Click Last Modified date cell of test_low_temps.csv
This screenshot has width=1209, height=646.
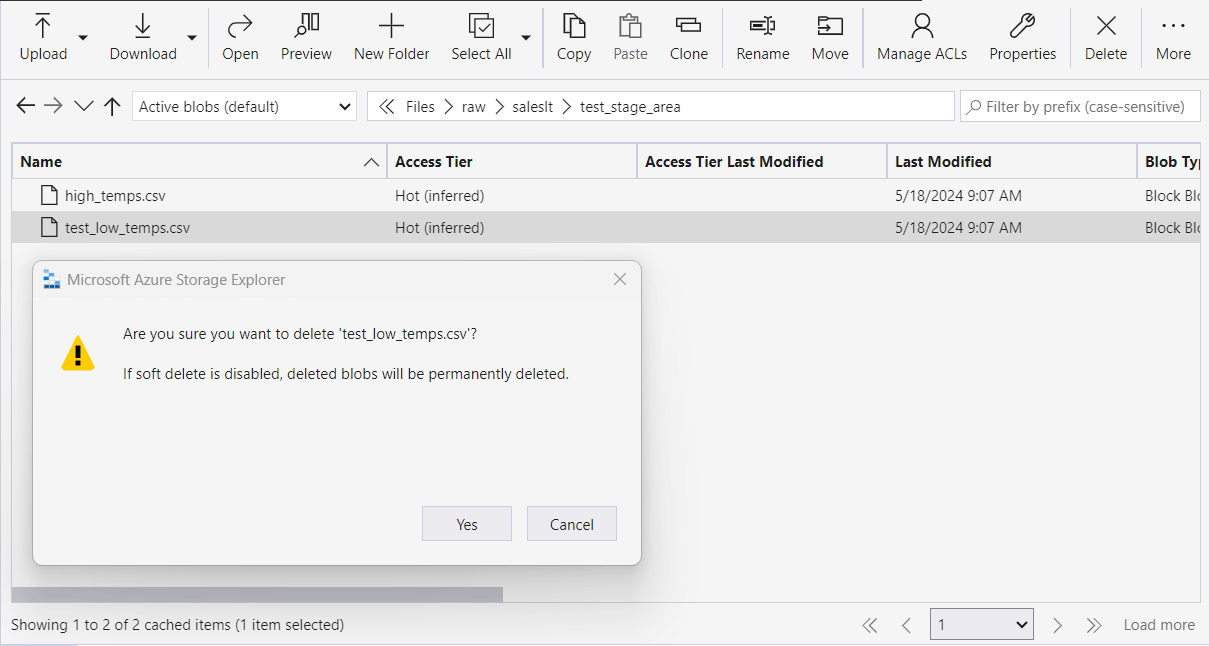click(958, 227)
